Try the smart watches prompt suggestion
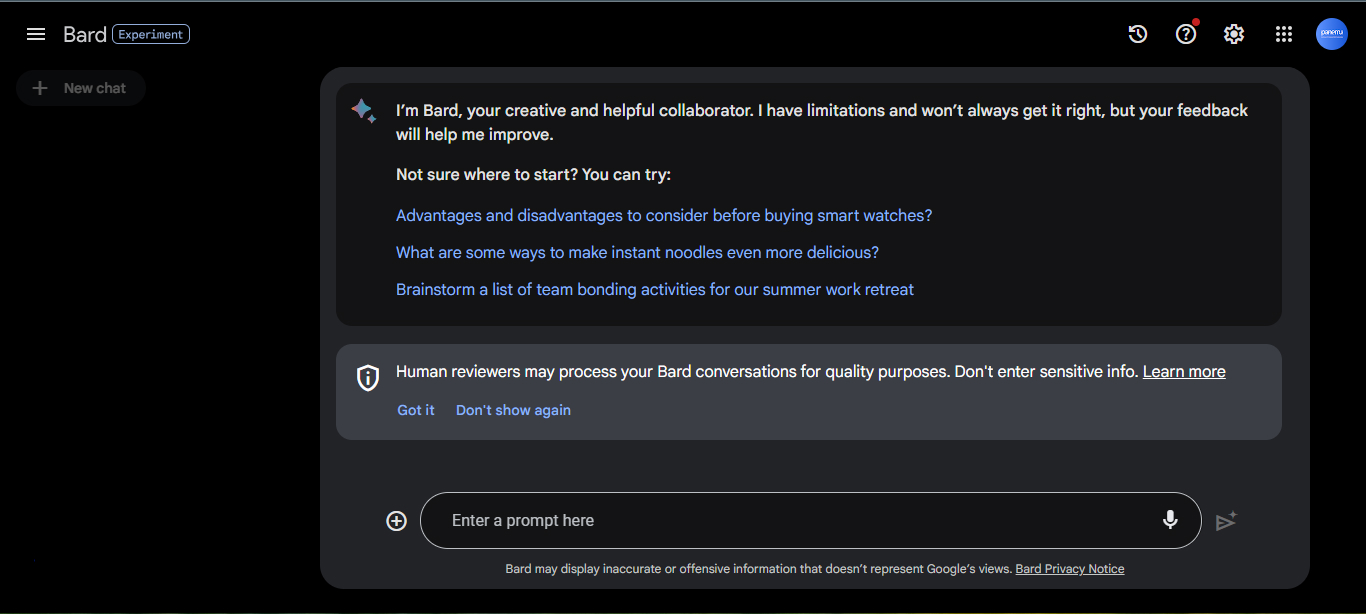1366x614 pixels. coord(664,215)
